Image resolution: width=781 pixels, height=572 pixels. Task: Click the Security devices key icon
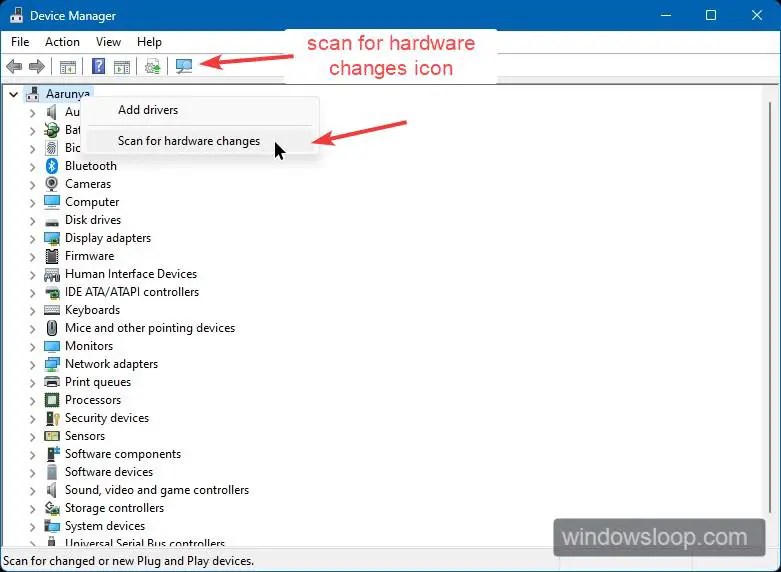pyautogui.click(x=52, y=418)
